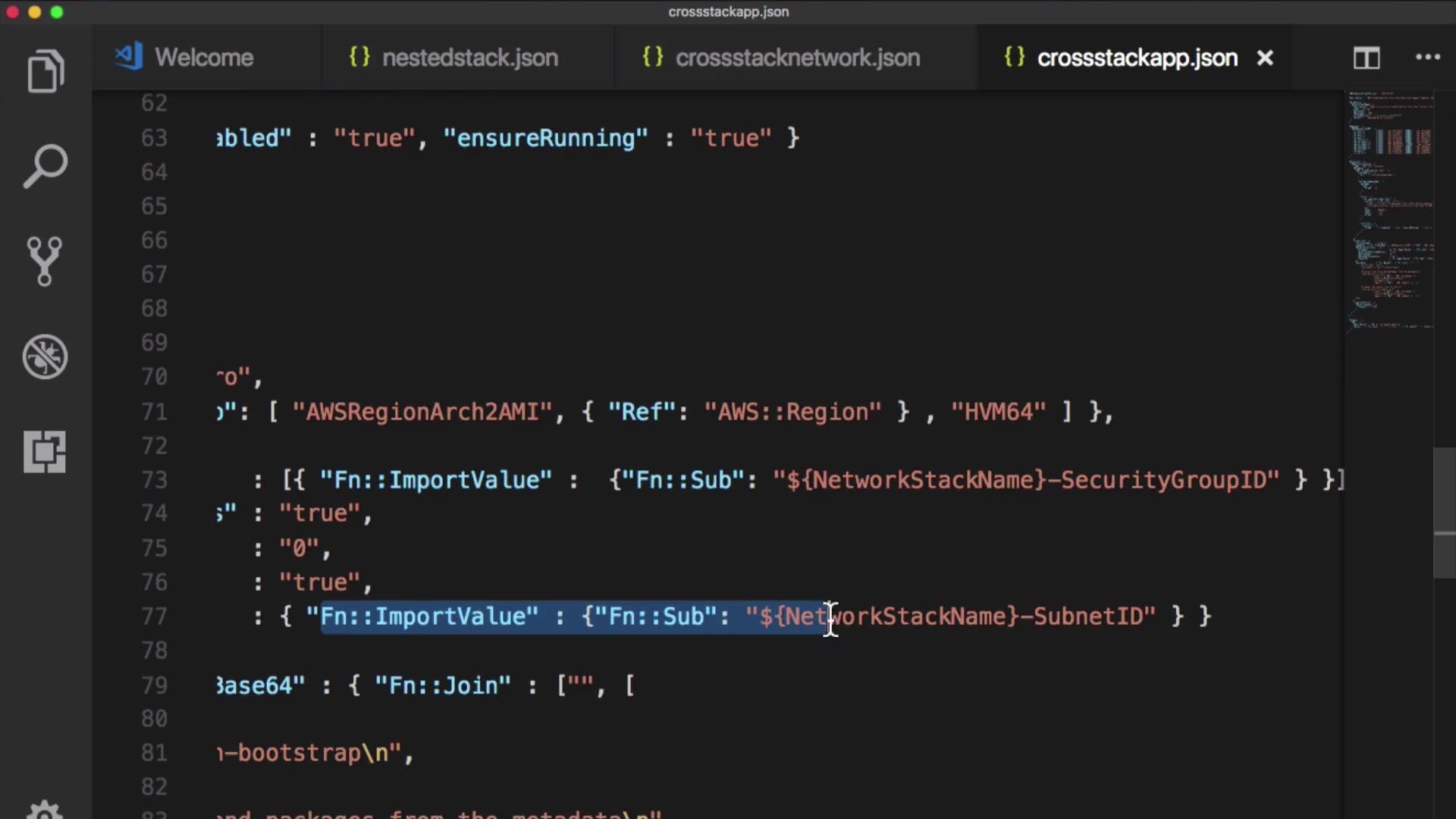Open the Source Control view
Image resolution: width=1456 pixels, height=819 pixels.
coord(45,261)
